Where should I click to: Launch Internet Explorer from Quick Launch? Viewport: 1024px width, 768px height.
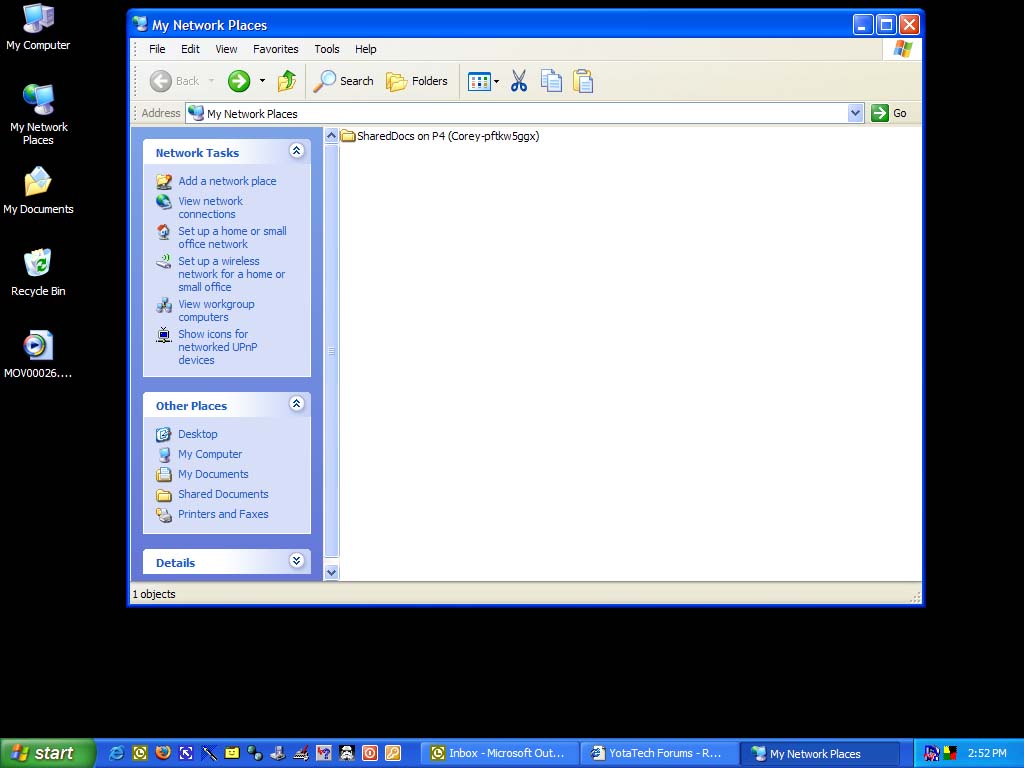117,753
